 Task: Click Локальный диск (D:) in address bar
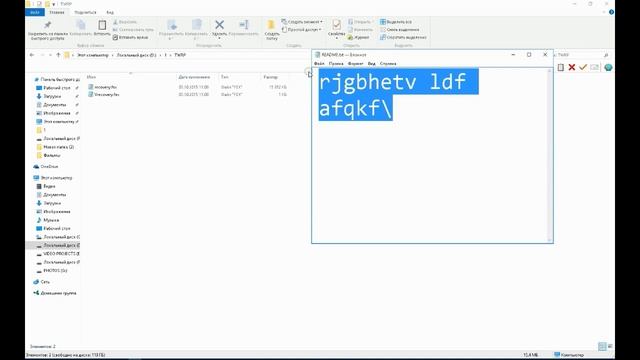(x=136, y=55)
